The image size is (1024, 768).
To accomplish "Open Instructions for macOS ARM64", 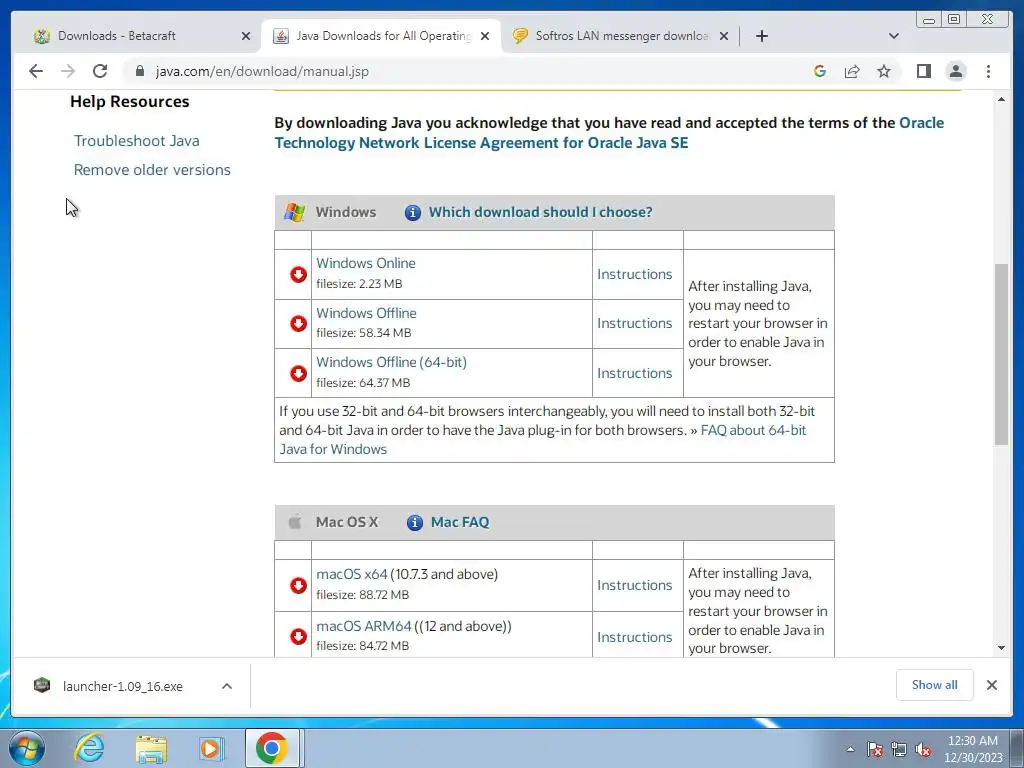I will click(634, 637).
